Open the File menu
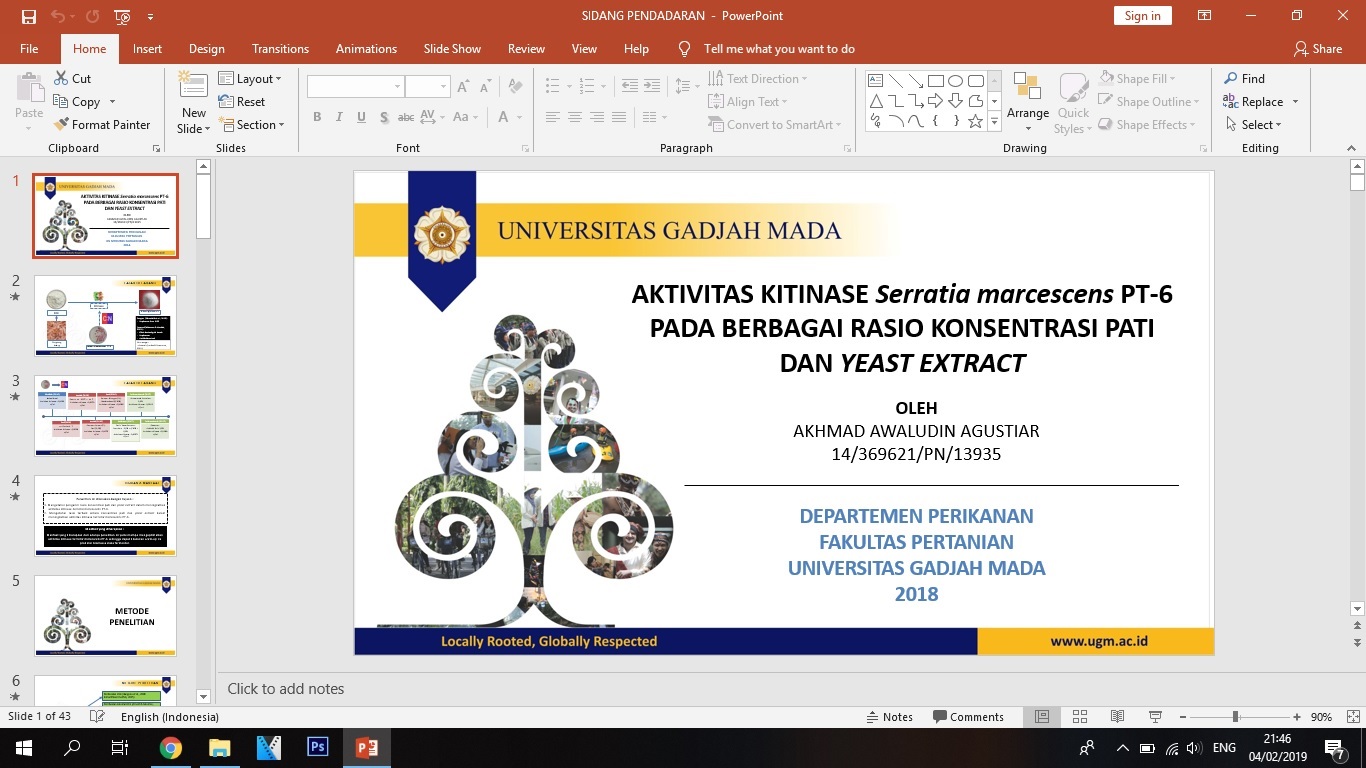This screenshot has height=768, width=1366. pos(29,49)
